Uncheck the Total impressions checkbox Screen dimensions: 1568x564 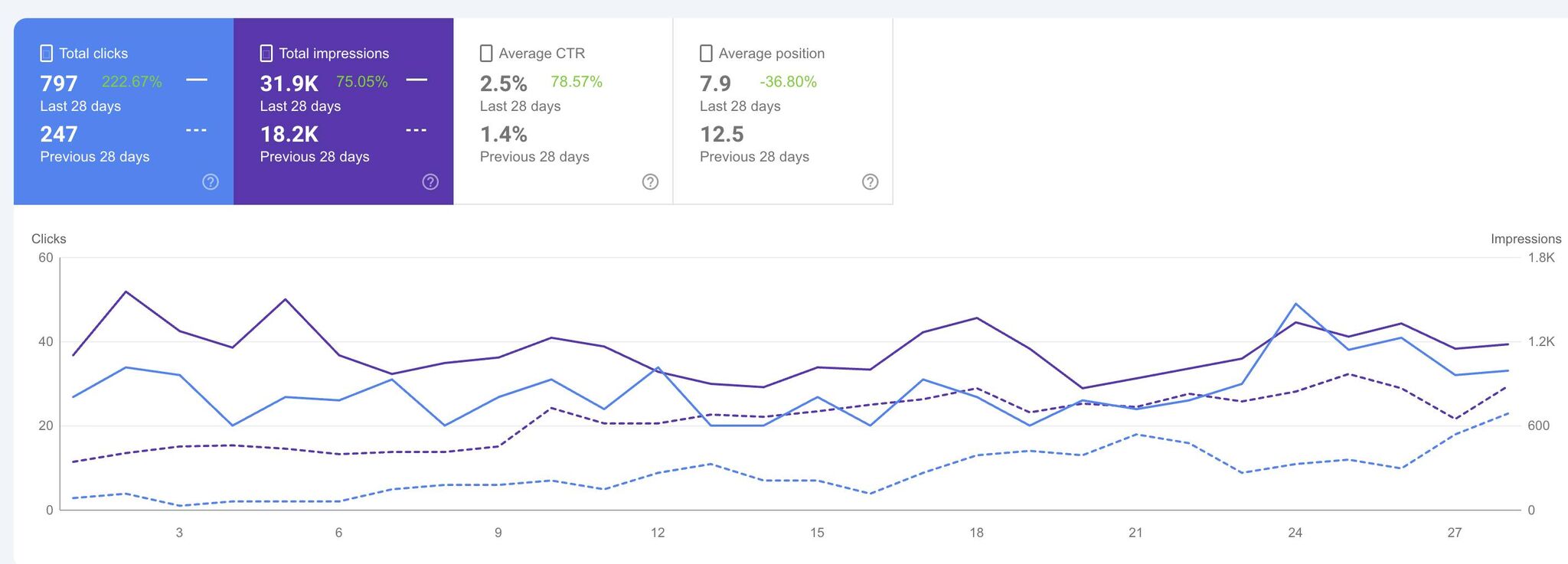[x=266, y=54]
